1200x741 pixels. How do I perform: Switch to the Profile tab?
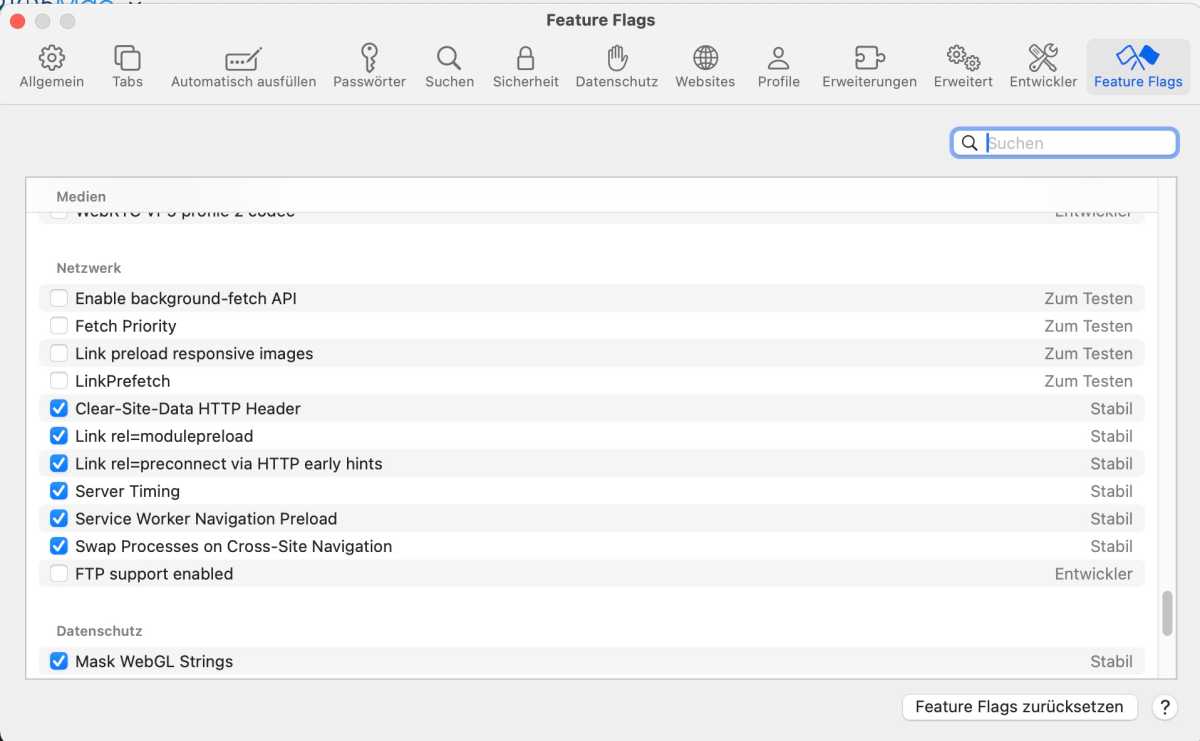point(778,67)
